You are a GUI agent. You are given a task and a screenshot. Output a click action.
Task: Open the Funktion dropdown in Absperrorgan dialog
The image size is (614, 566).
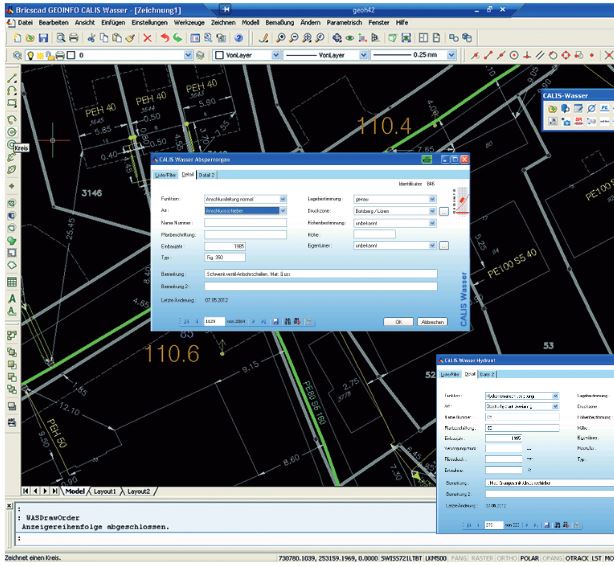[283, 199]
